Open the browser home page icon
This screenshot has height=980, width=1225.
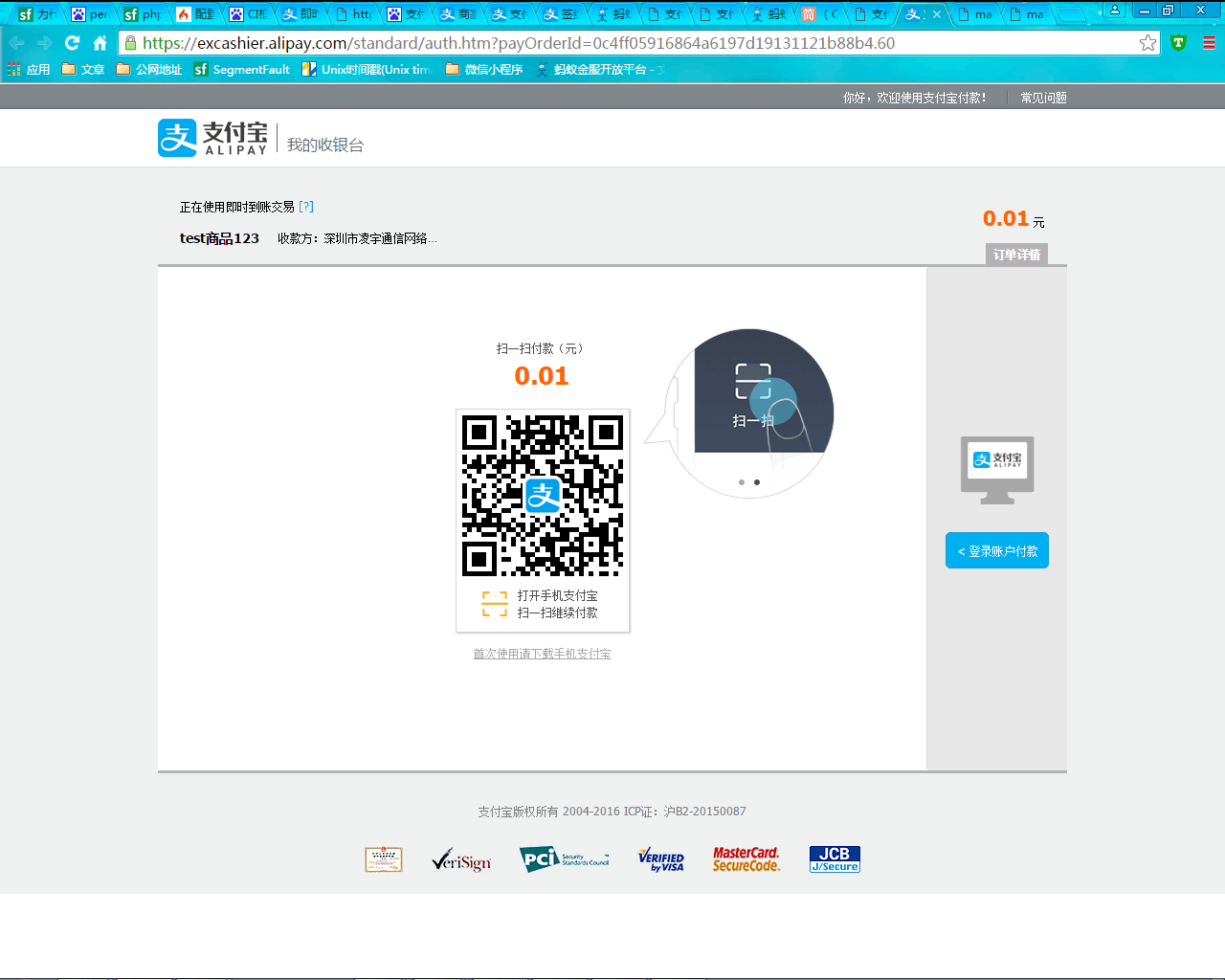(100, 43)
